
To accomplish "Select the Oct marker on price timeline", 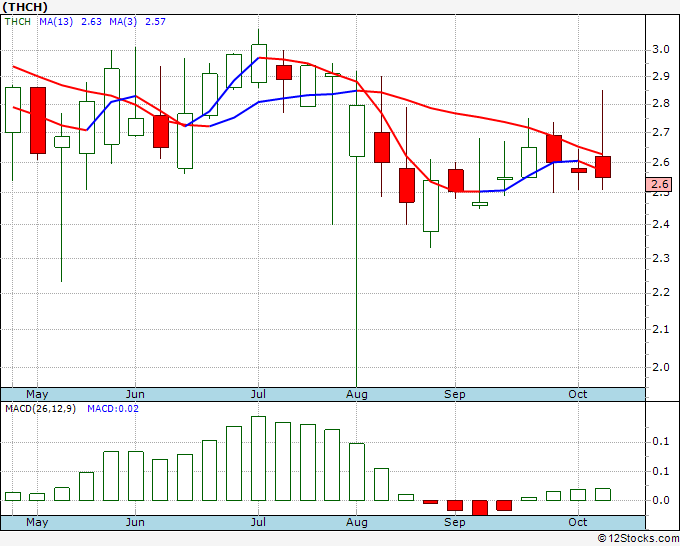I will [x=578, y=394].
